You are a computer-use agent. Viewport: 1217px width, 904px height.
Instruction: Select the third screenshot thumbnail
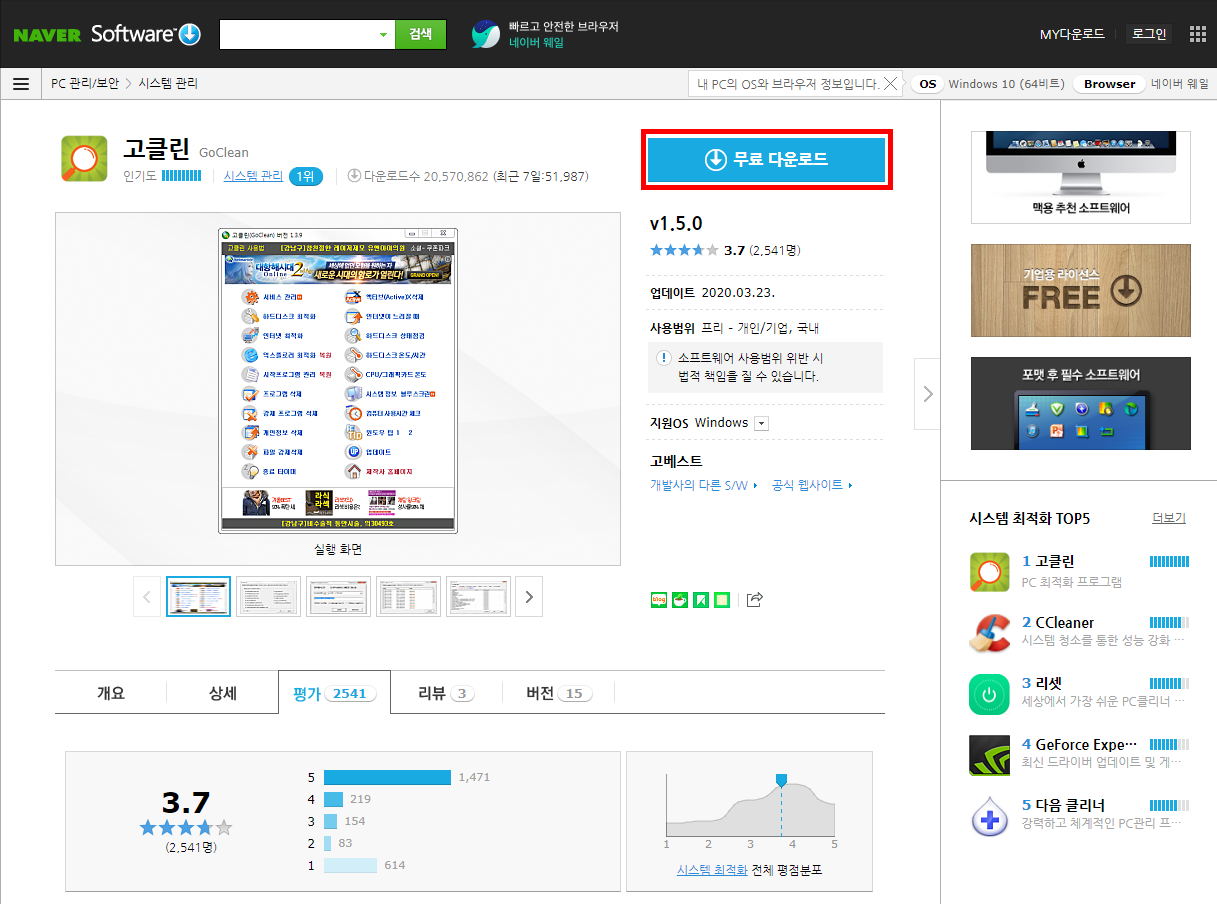pos(338,596)
